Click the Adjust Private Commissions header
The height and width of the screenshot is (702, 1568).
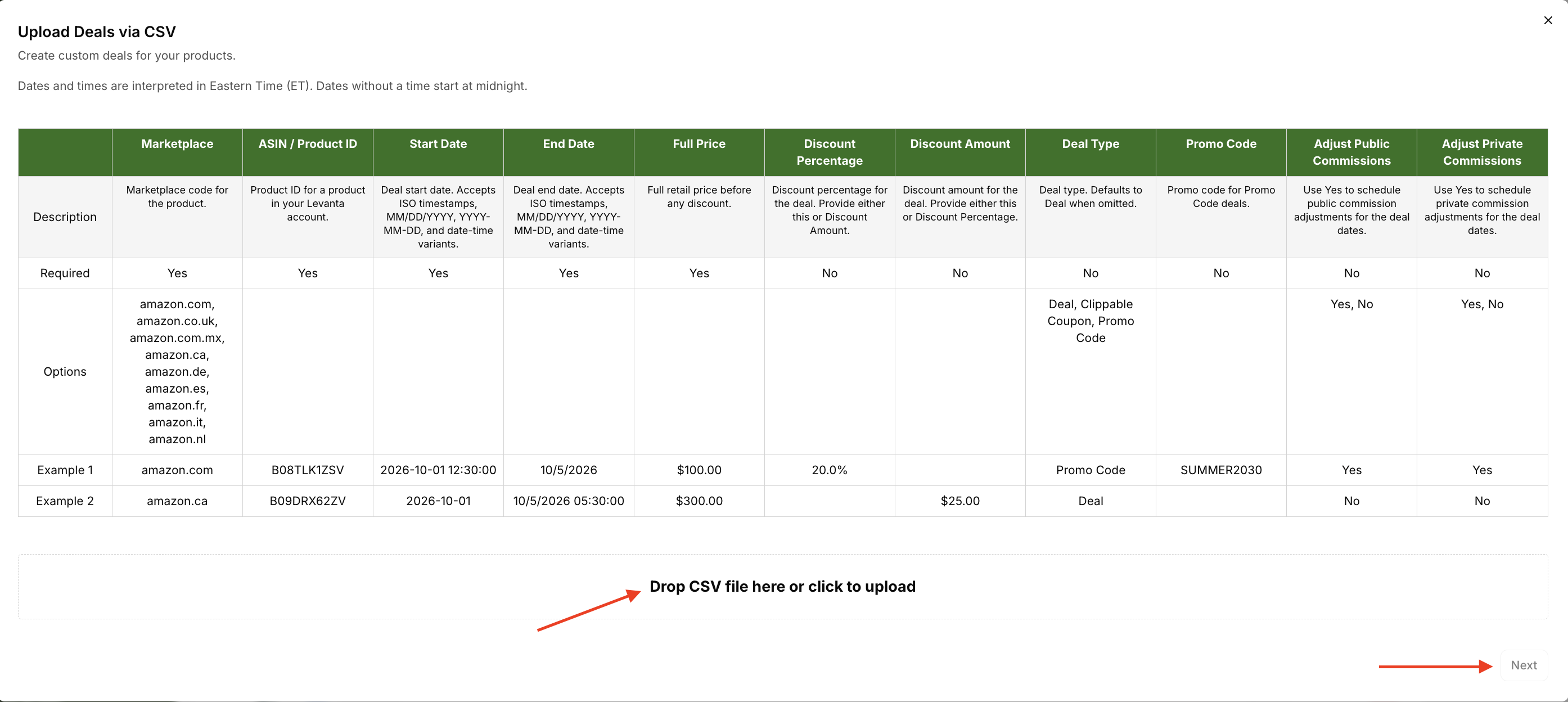tap(1482, 152)
